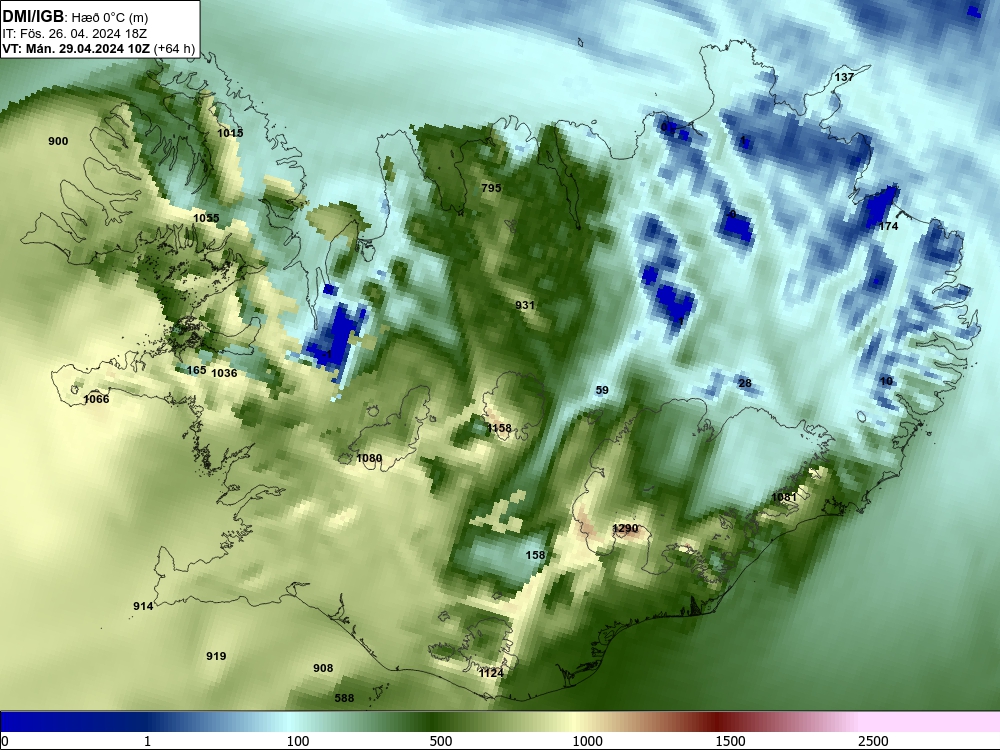Screen dimensions: 1000x750
Task: Select the map value '919'
Action: [216, 656]
